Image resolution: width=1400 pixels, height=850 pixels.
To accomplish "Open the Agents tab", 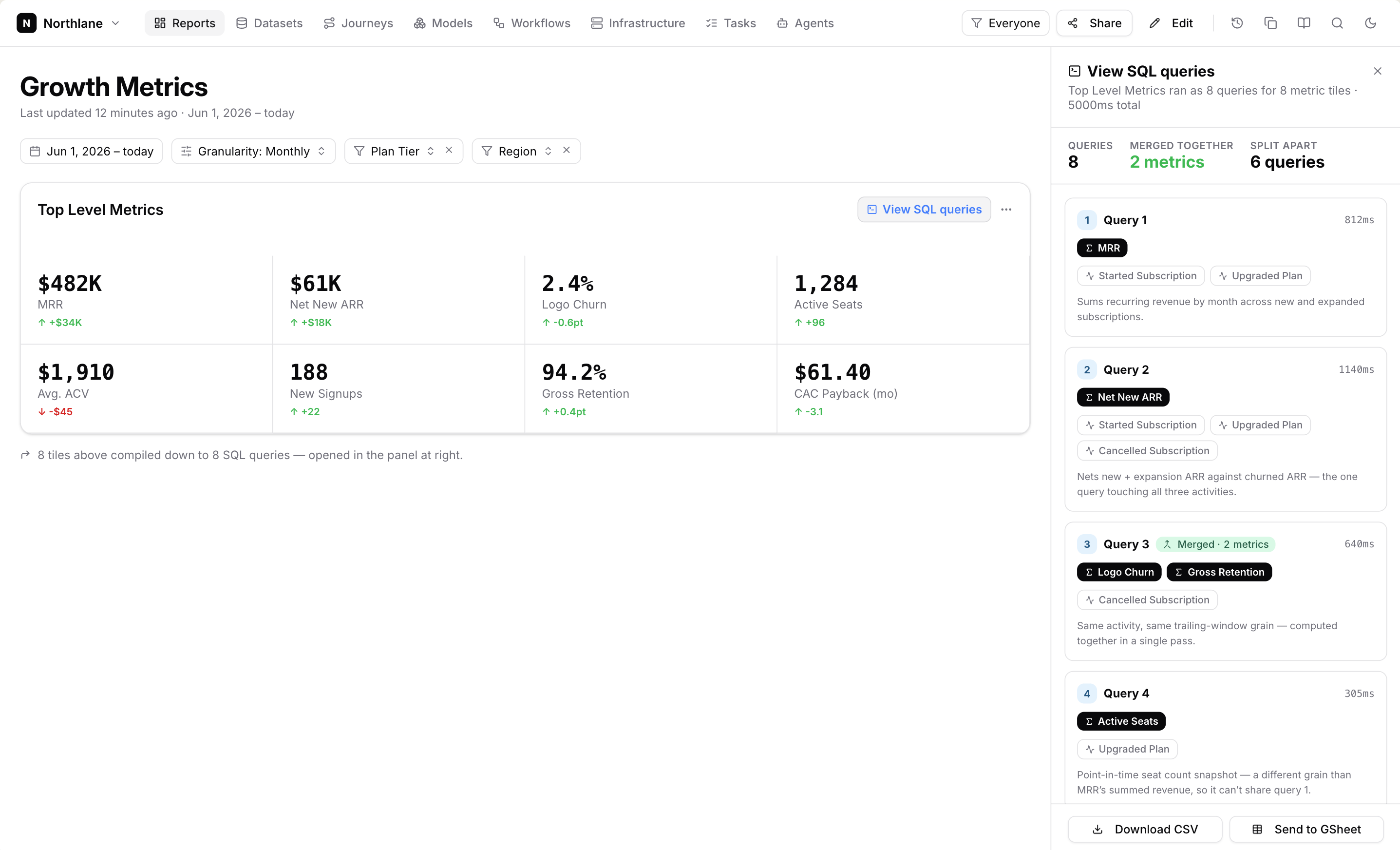I will [x=806, y=23].
